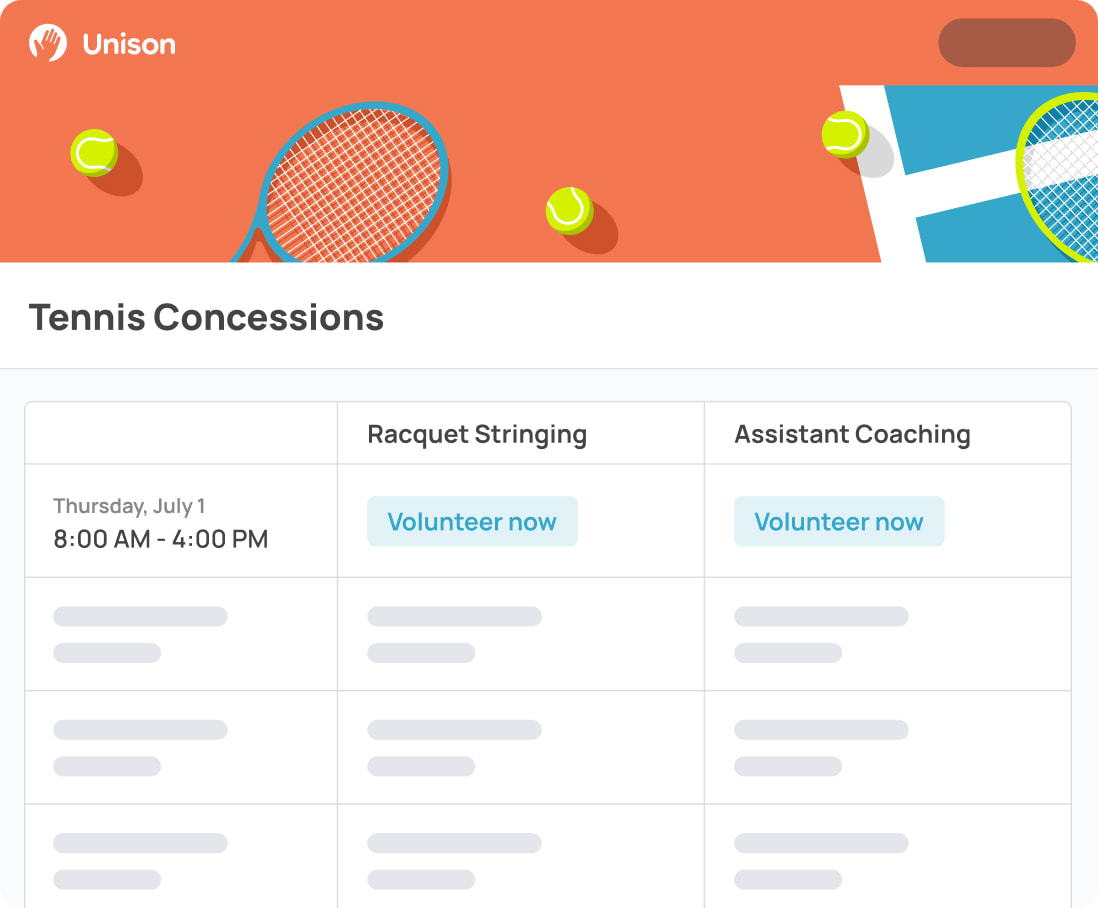The width and height of the screenshot is (1098, 908).
Task: Click Volunteer now under Assistant Coaching
Action: pyautogui.click(x=839, y=522)
